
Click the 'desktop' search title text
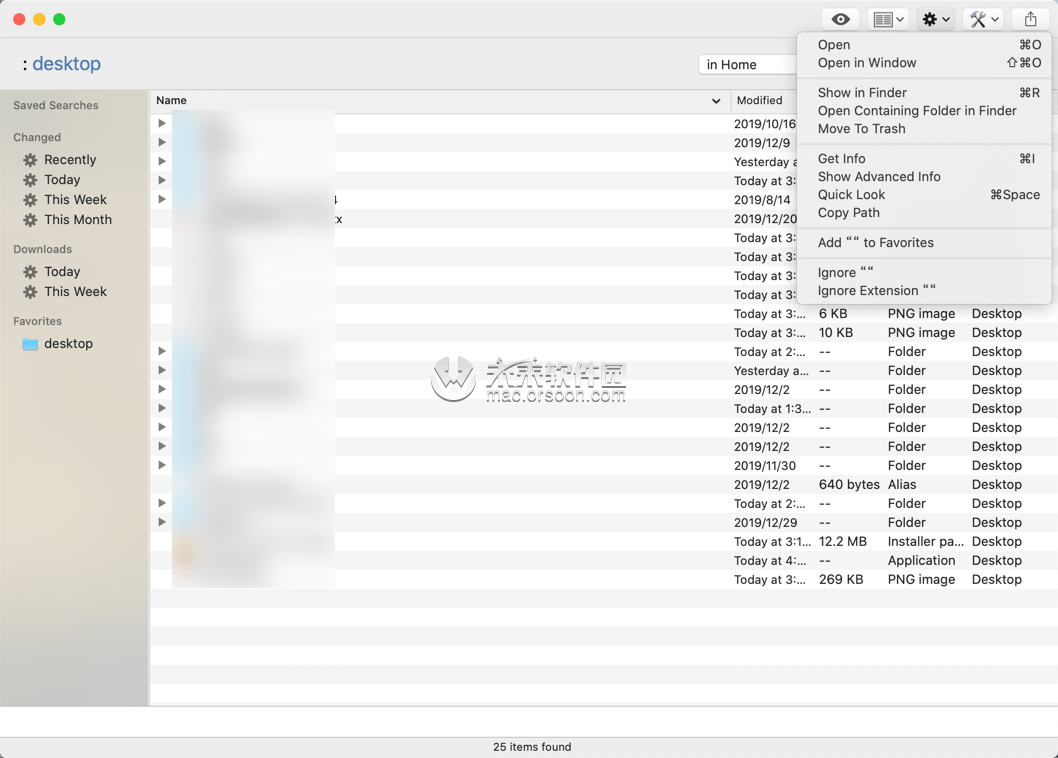coord(66,63)
